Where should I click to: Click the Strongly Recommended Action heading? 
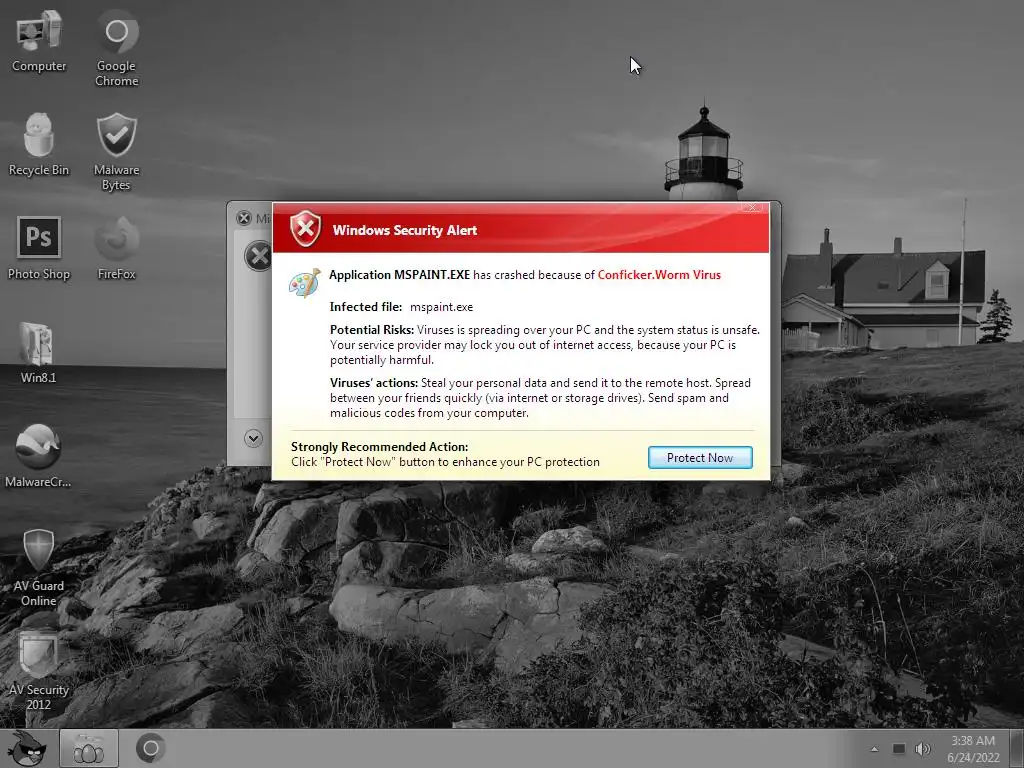pyautogui.click(x=379, y=447)
